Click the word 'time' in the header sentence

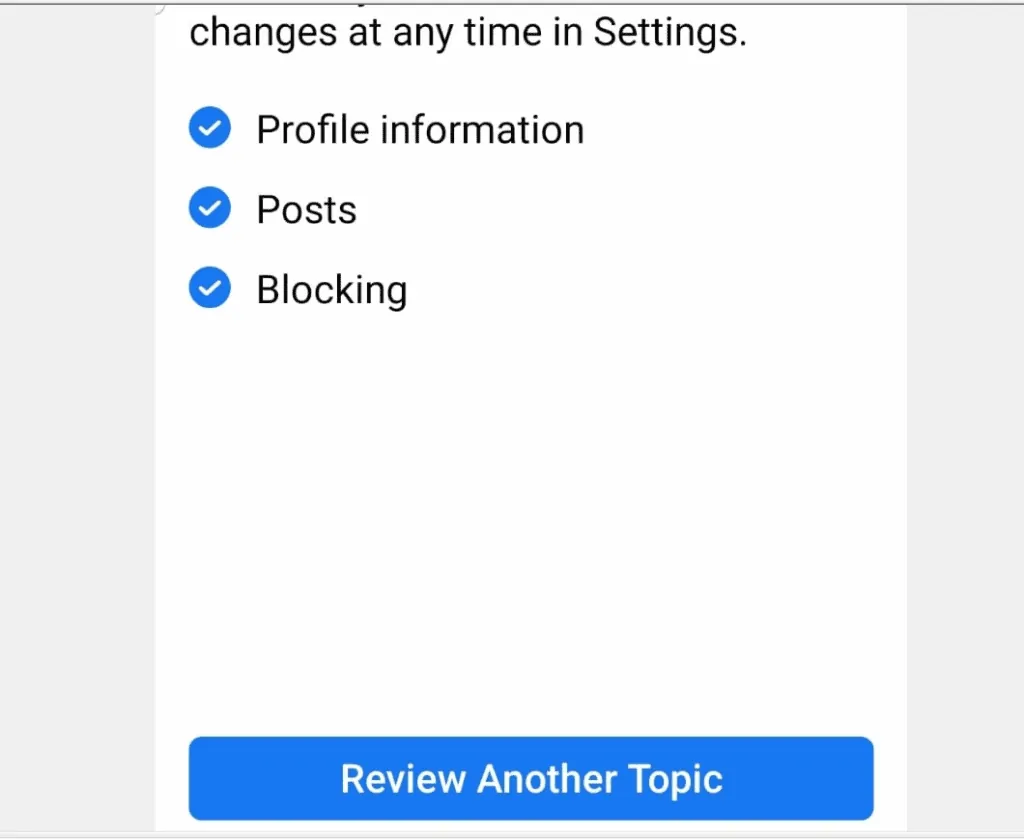[503, 32]
